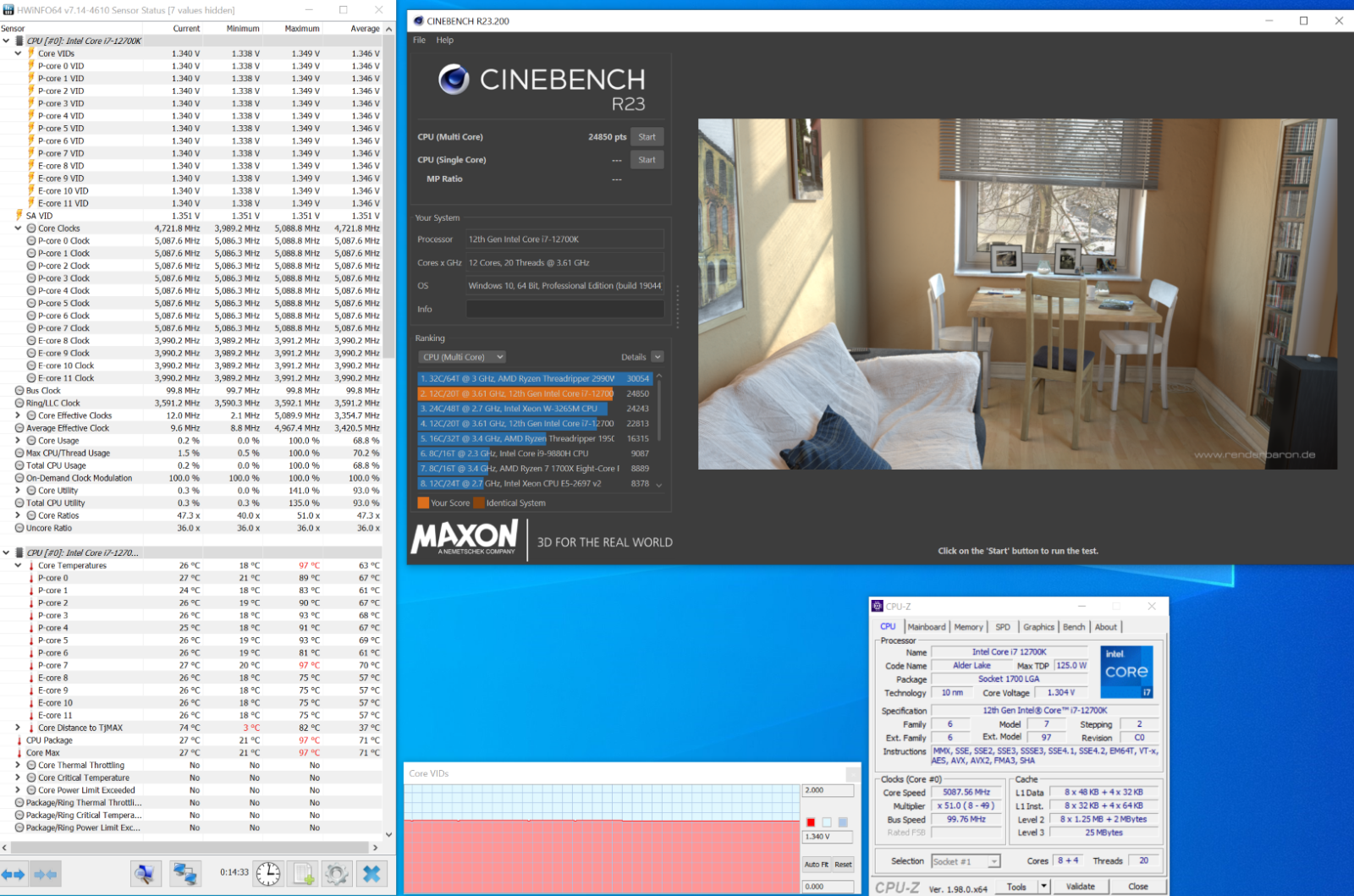This screenshot has height=896, width=1354.
Task: Expand the Core Thermal Throttling group
Action: pyautogui.click(x=19, y=765)
